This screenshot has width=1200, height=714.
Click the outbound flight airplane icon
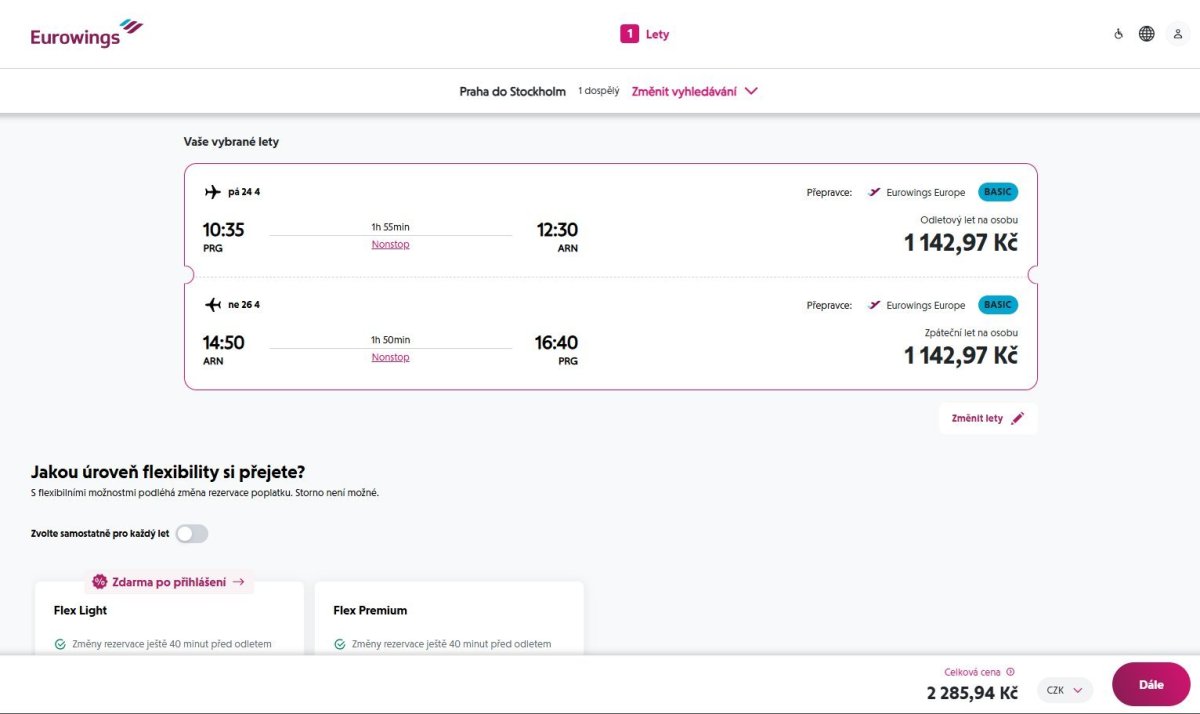pyautogui.click(x=212, y=192)
